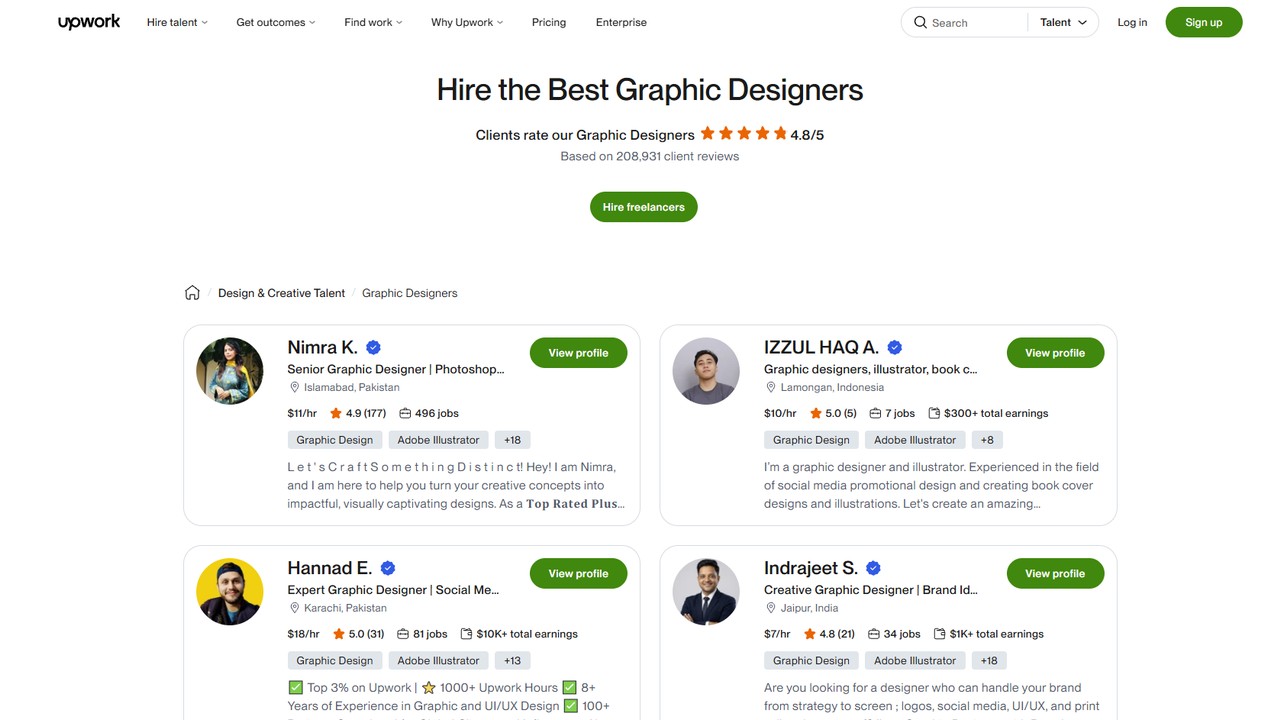Click location pin icon beside Jaipur, India

tap(771, 608)
